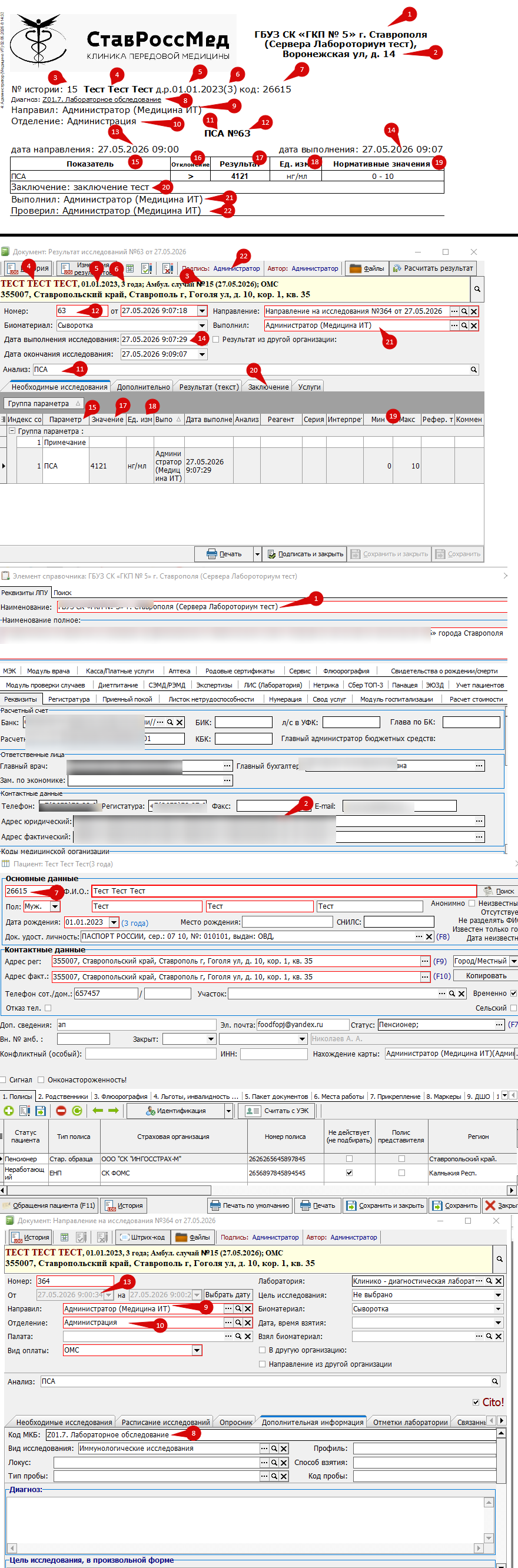
Task: Click the patient info search magnifier in Результат исследований
Action: [x=477, y=289]
